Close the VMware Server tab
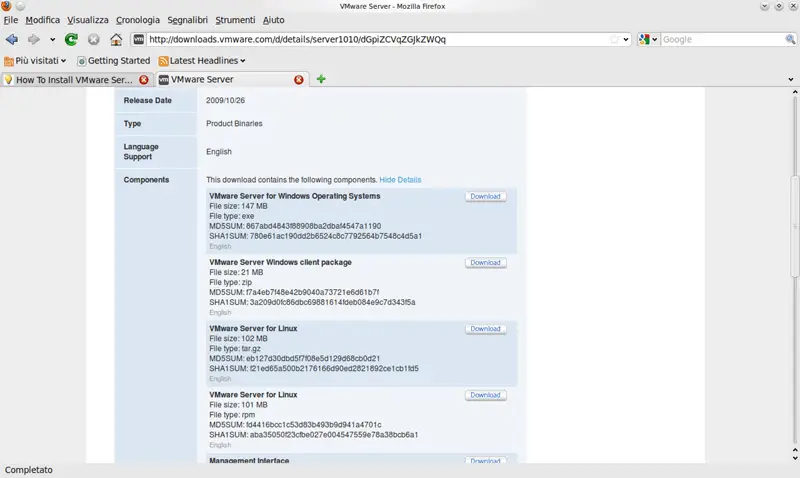Screen dimensions: 800x478 coord(298,80)
